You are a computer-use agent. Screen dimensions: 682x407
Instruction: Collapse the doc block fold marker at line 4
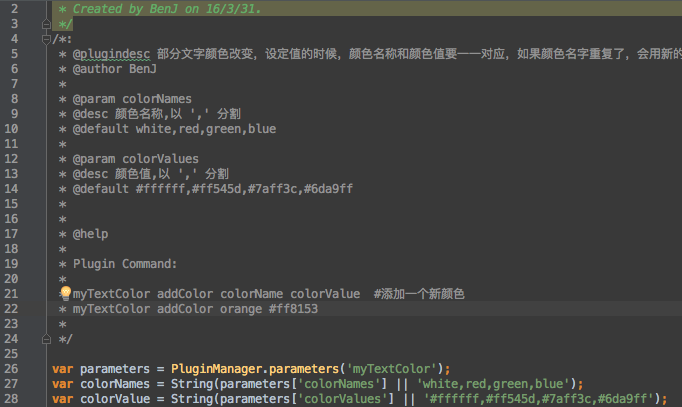pyautogui.click(x=46, y=40)
